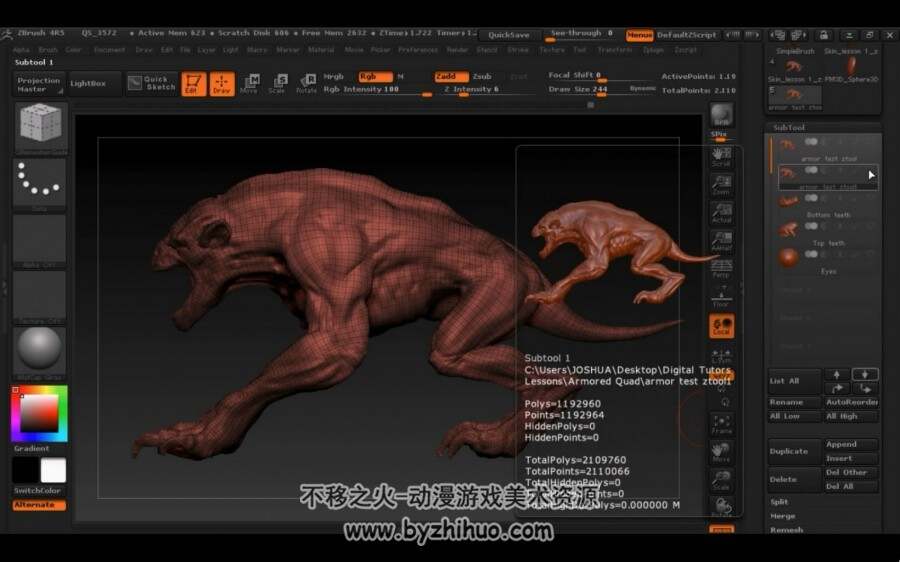Click the Zoom canvas icon

click(x=721, y=185)
